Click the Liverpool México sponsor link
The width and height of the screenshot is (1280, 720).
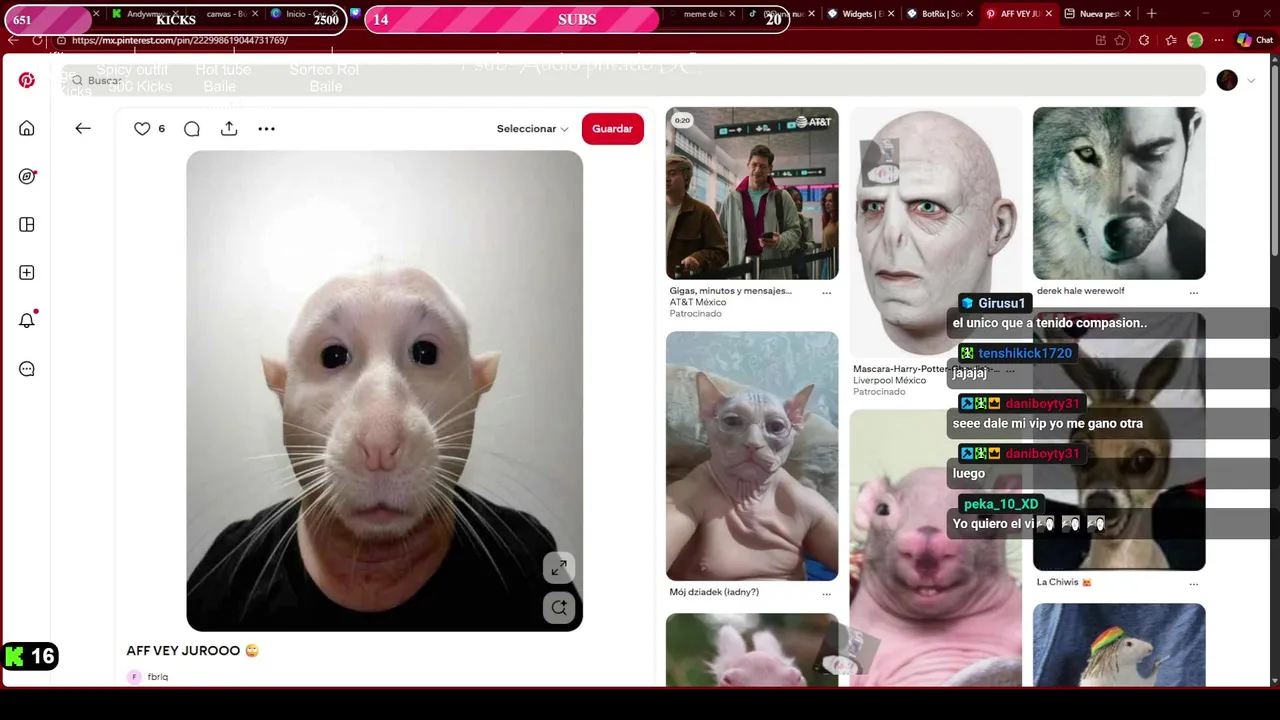889,380
